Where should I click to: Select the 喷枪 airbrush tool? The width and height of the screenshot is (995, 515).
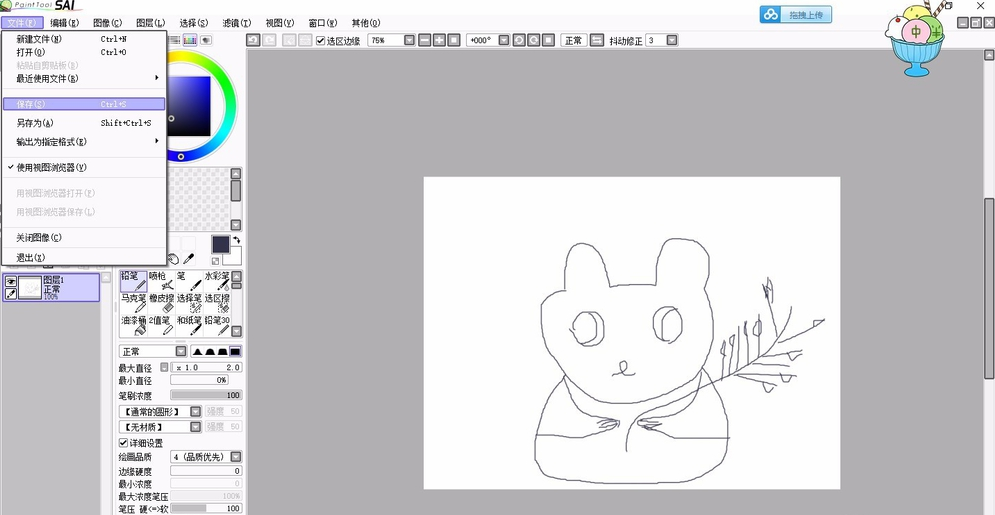(x=160, y=281)
